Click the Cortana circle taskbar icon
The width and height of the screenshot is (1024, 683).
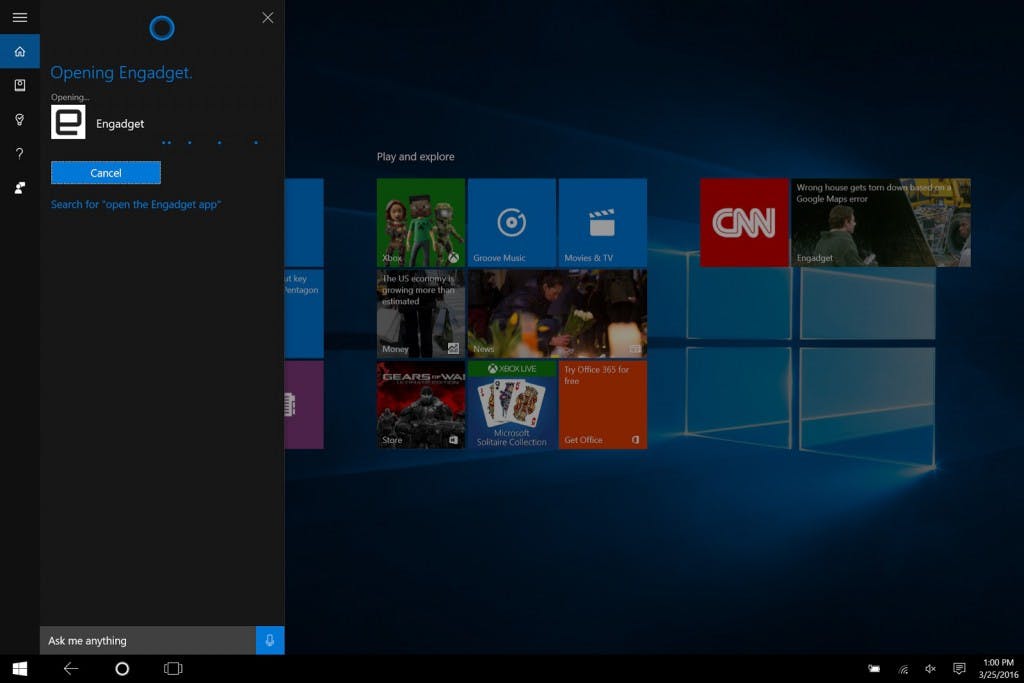pos(122,669)
